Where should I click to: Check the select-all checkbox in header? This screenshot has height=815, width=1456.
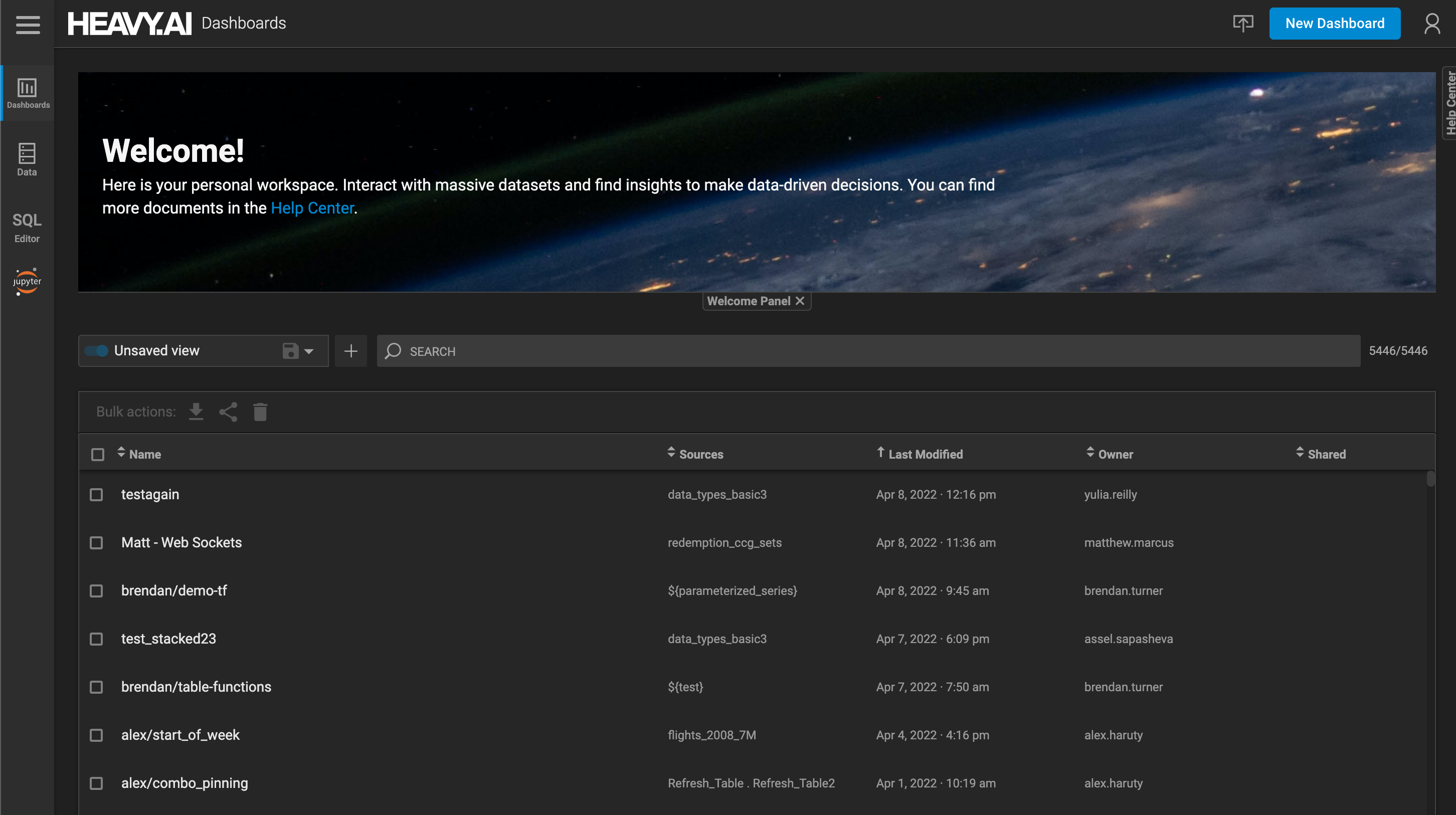point(97,455)
